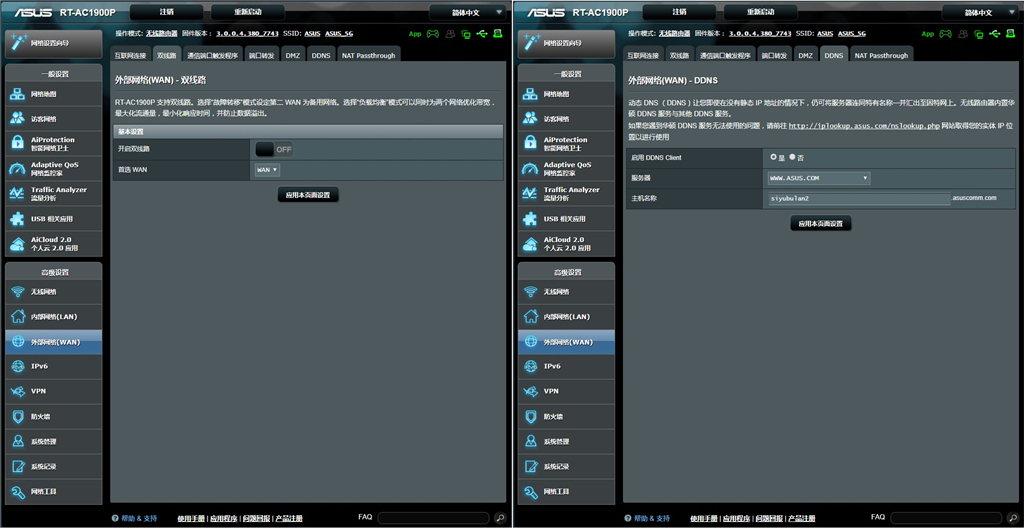Open system log icon in DDNS window
1024x529 pixels.
[530, 466]
